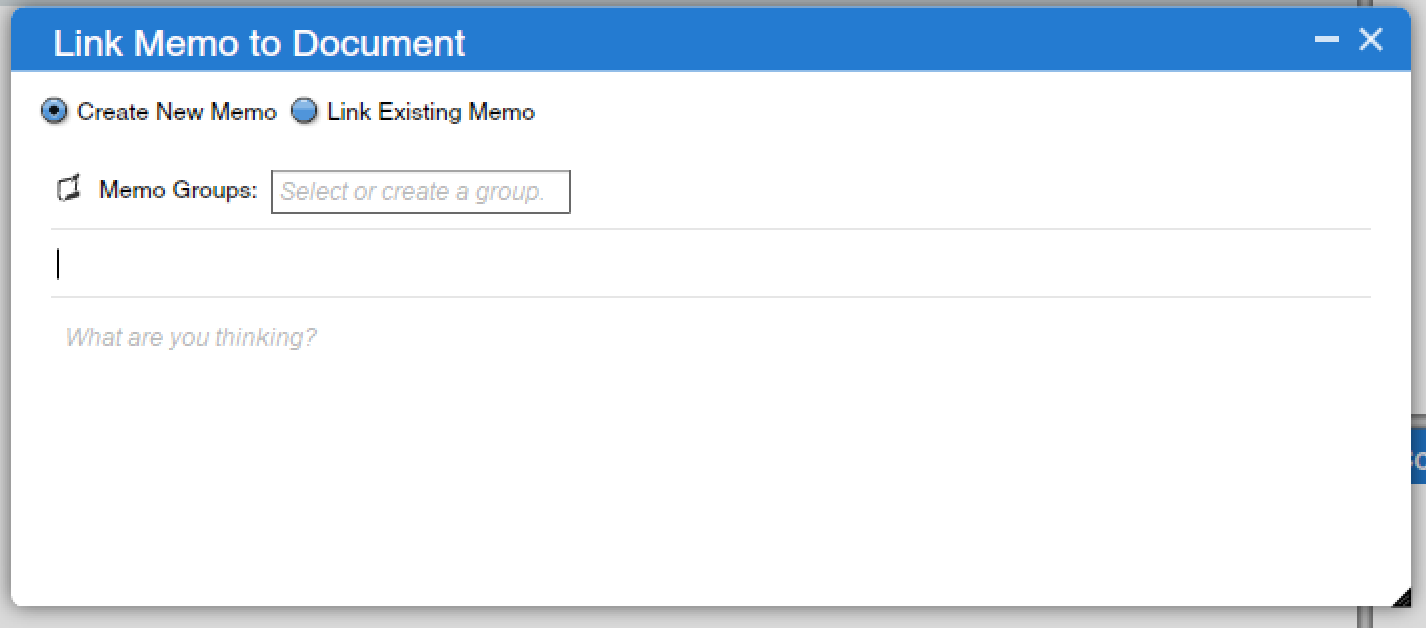The image size is (1426, 628).
Task: Click the "Create New Memo" label text
Action: (176, 112)
